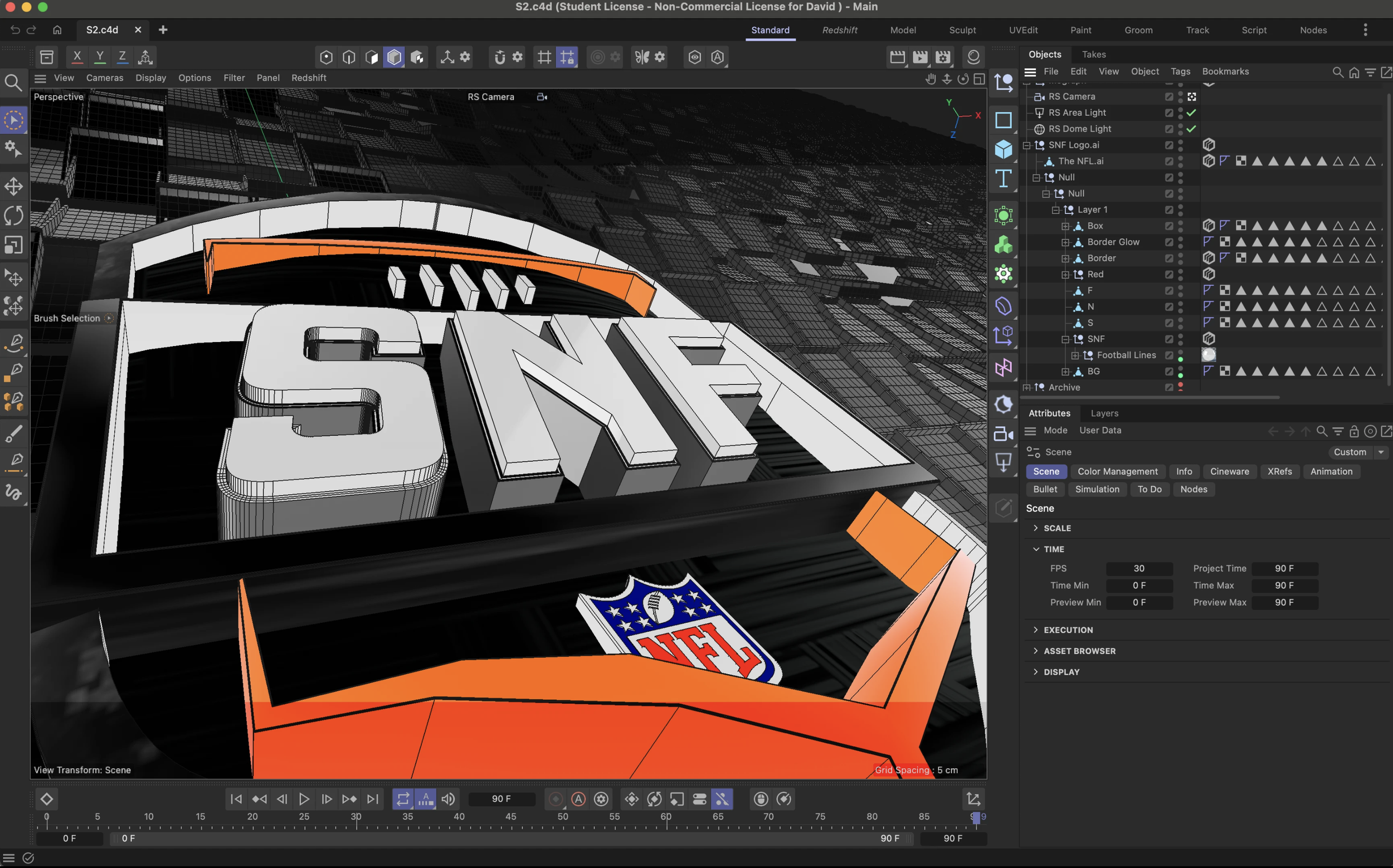The height and width of the screenshot is (868, 1393).
Task: Toggle RS Dome Light enable checkmark
Action: point(1191,129)
